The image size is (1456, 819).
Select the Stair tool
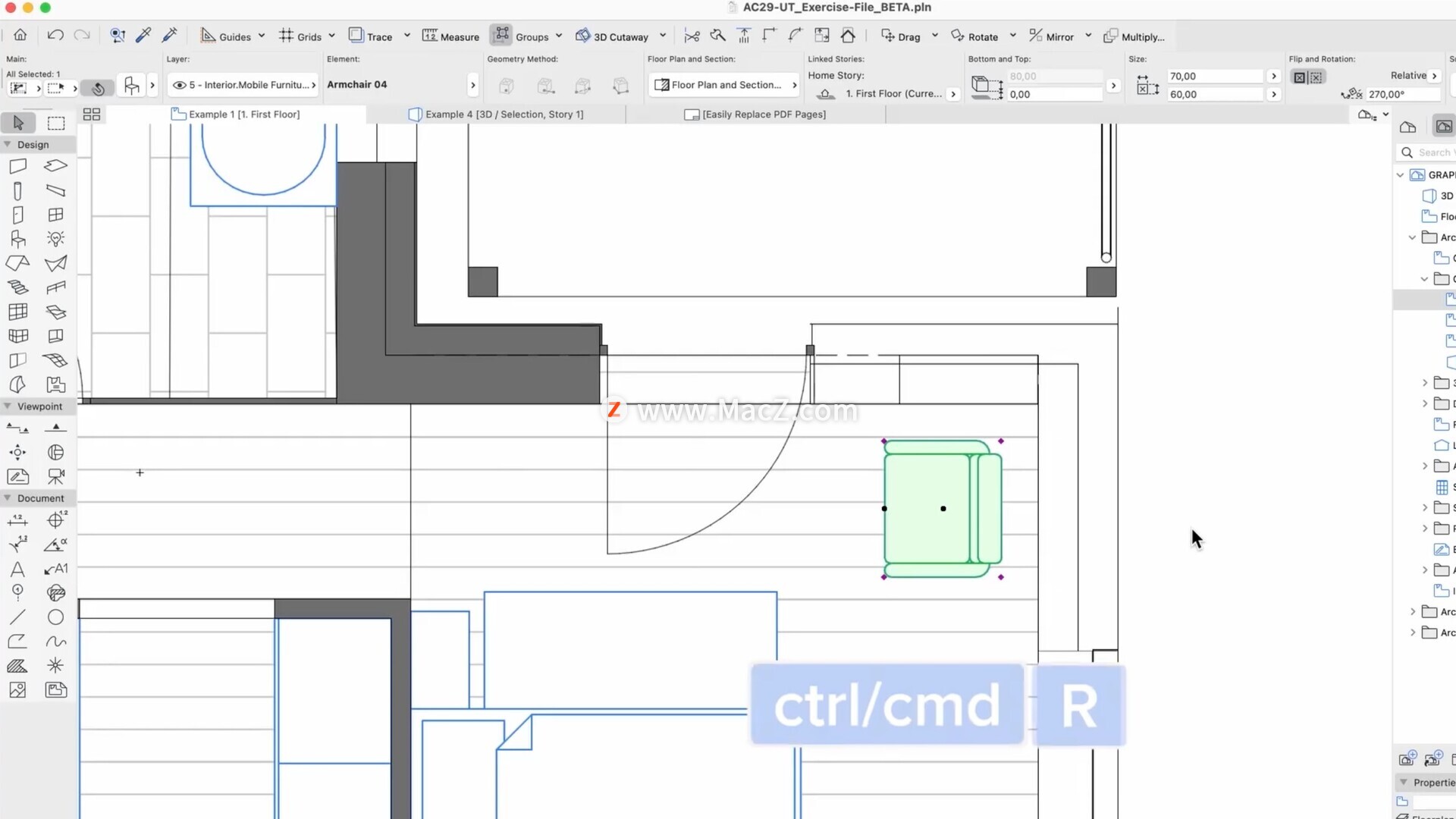click(17, 287)
